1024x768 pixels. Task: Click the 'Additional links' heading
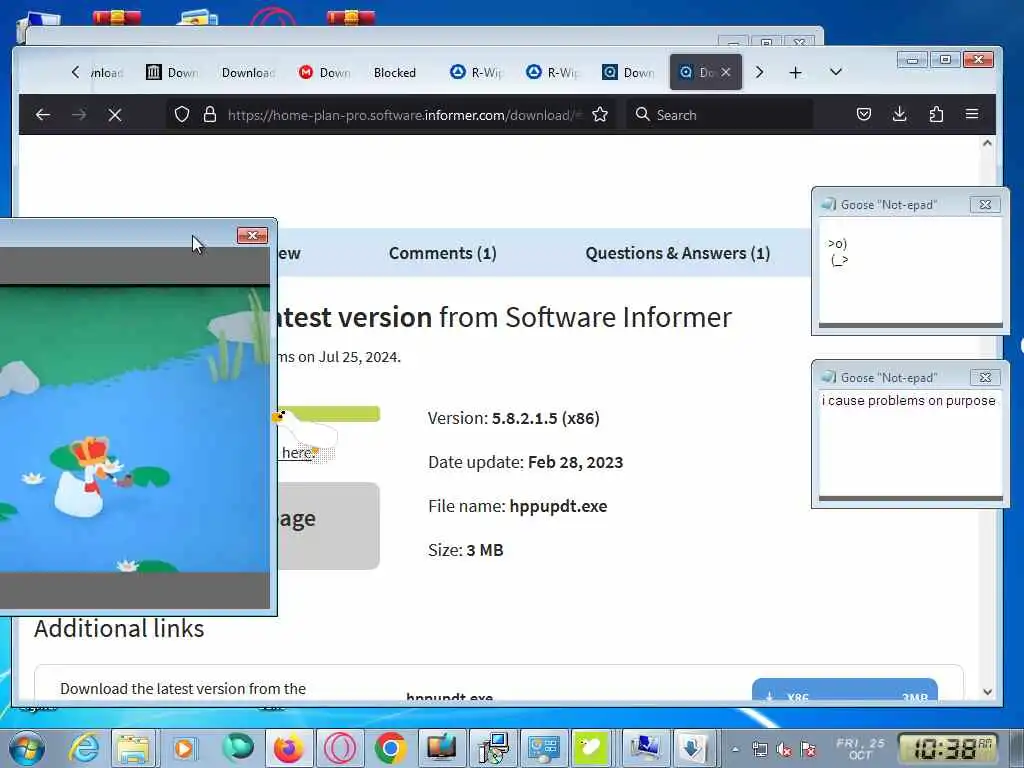[119, 628]
